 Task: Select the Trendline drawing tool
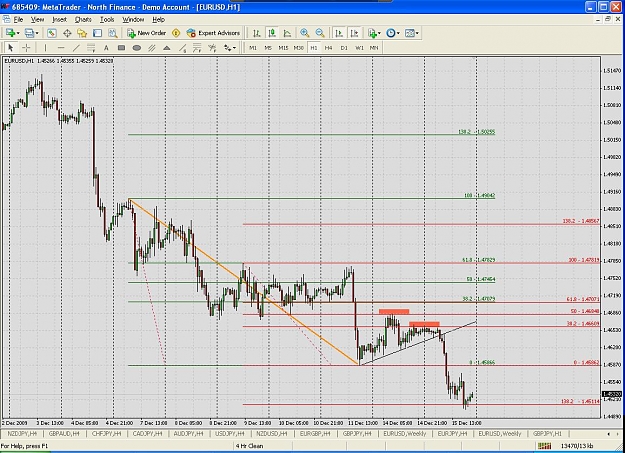[76, 48]
